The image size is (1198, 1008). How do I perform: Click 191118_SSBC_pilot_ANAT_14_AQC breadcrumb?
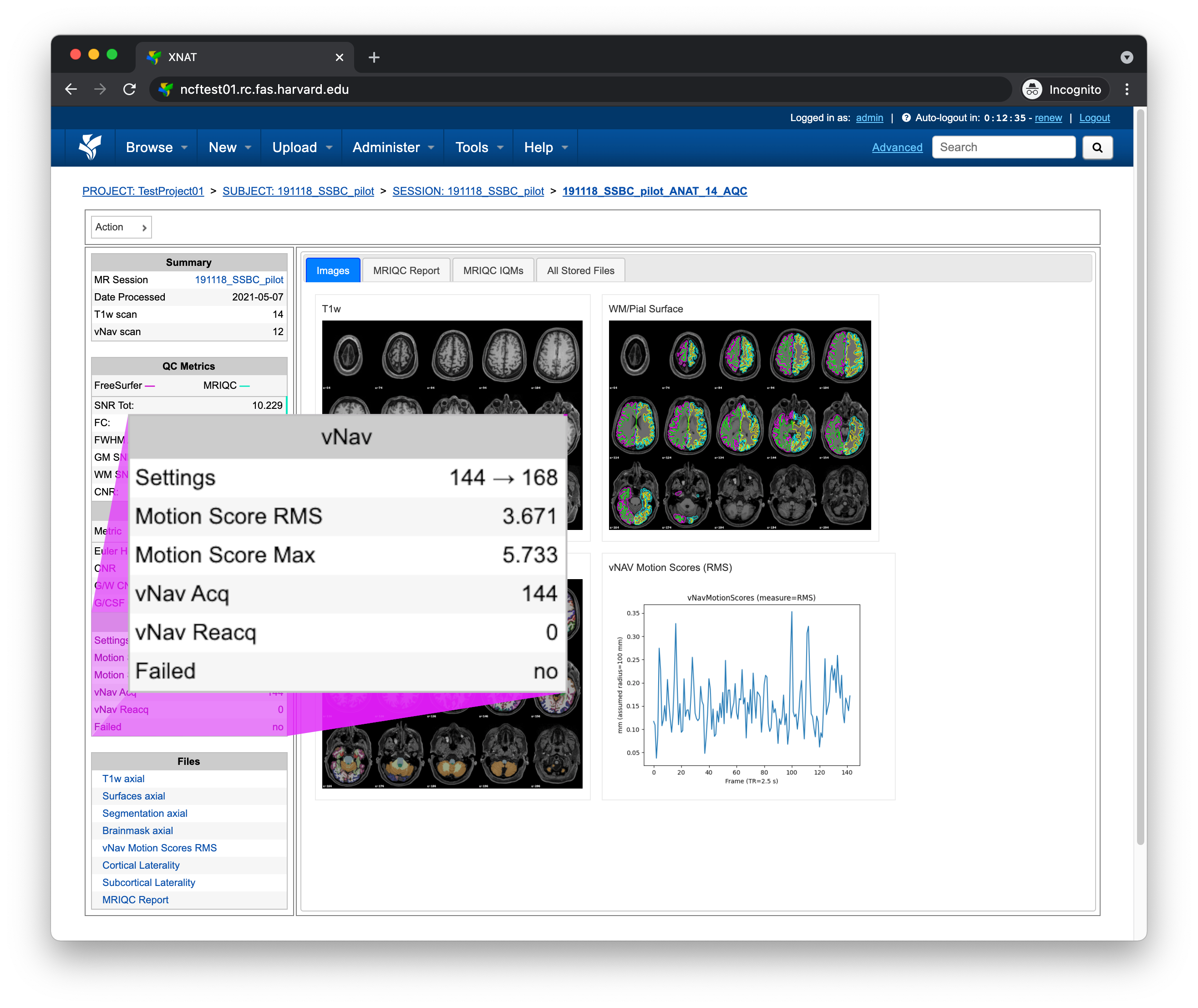655,191
